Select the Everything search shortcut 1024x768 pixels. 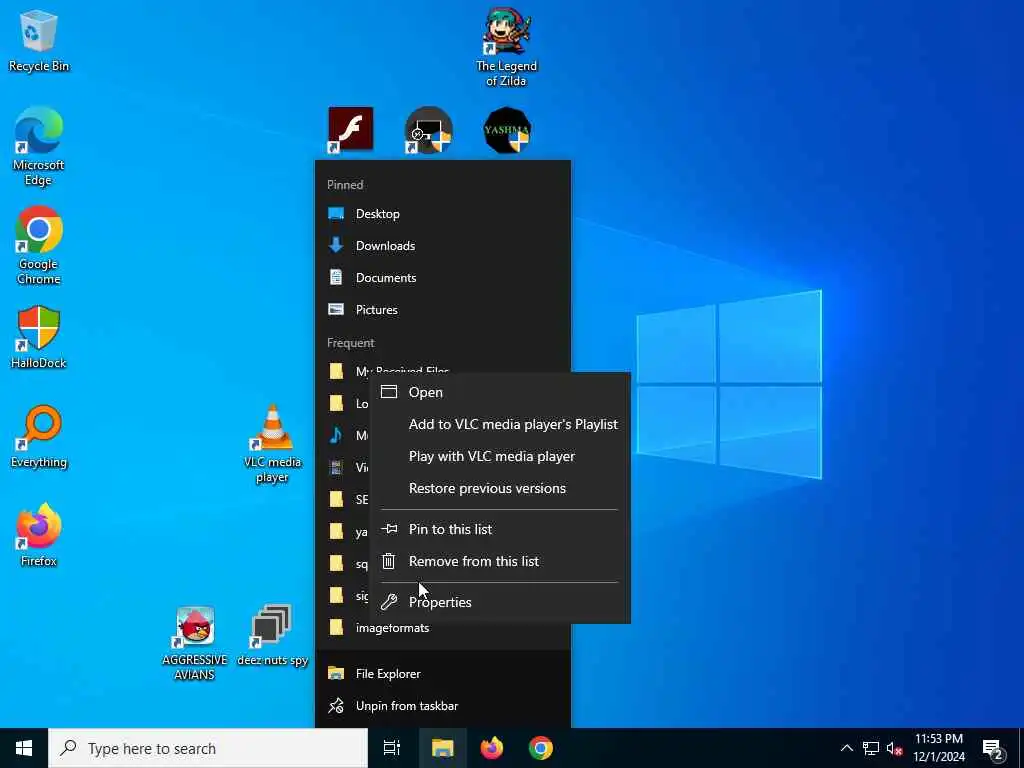(x=39, y=436)
